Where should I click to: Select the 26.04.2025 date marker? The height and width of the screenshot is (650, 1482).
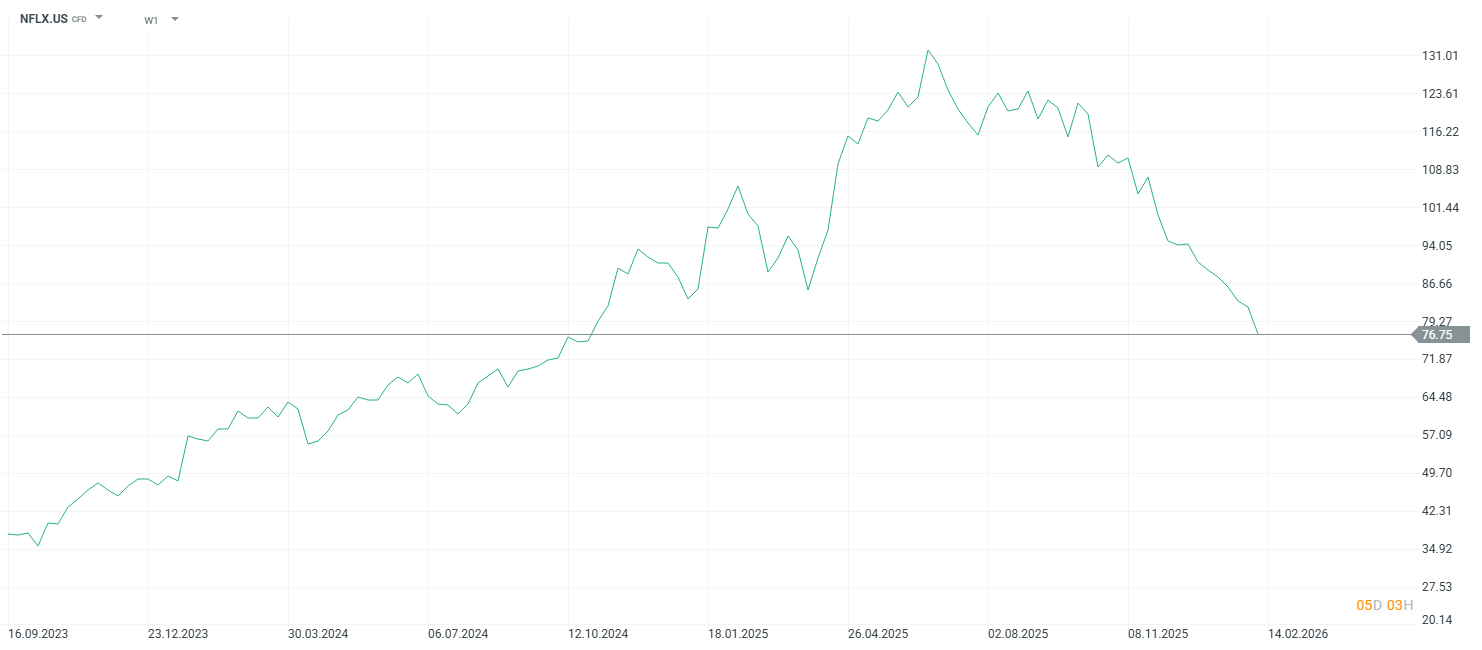pos(878,634)
